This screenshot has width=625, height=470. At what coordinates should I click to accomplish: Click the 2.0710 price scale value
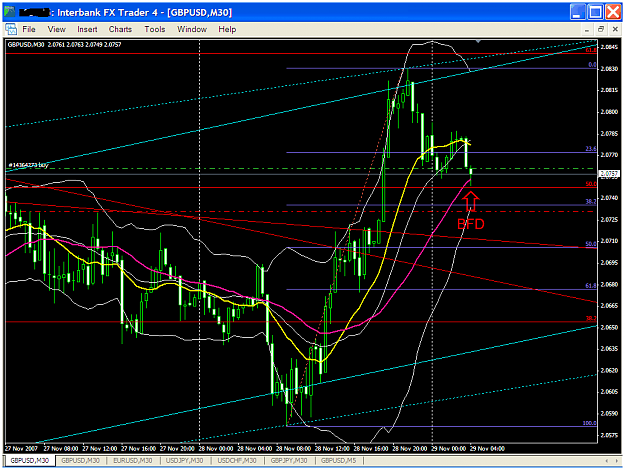point(609,241)
